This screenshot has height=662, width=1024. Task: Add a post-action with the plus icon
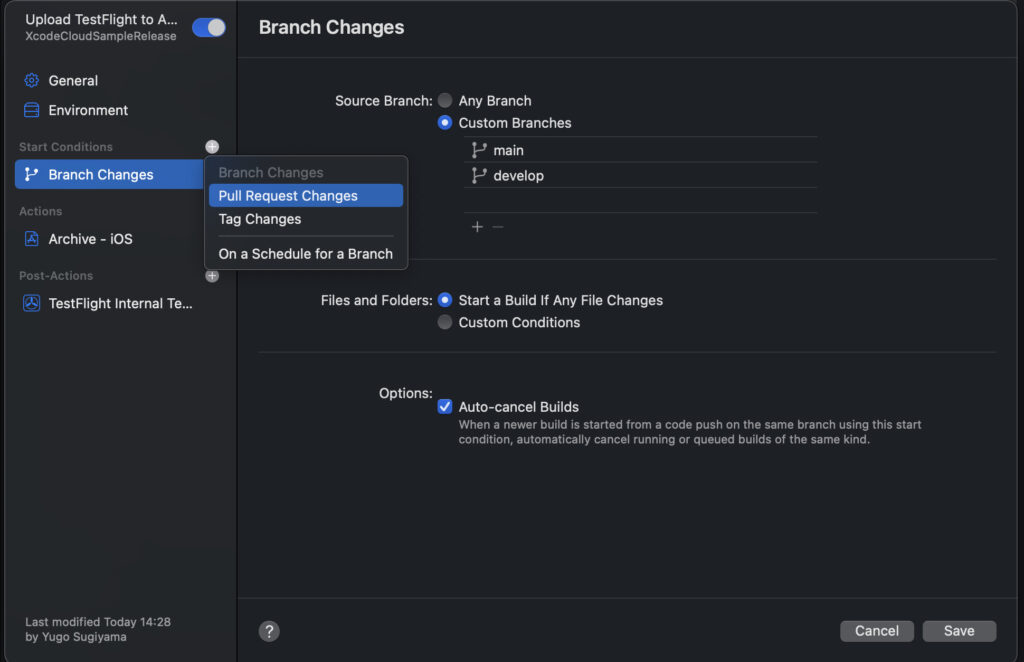(212, 276)
